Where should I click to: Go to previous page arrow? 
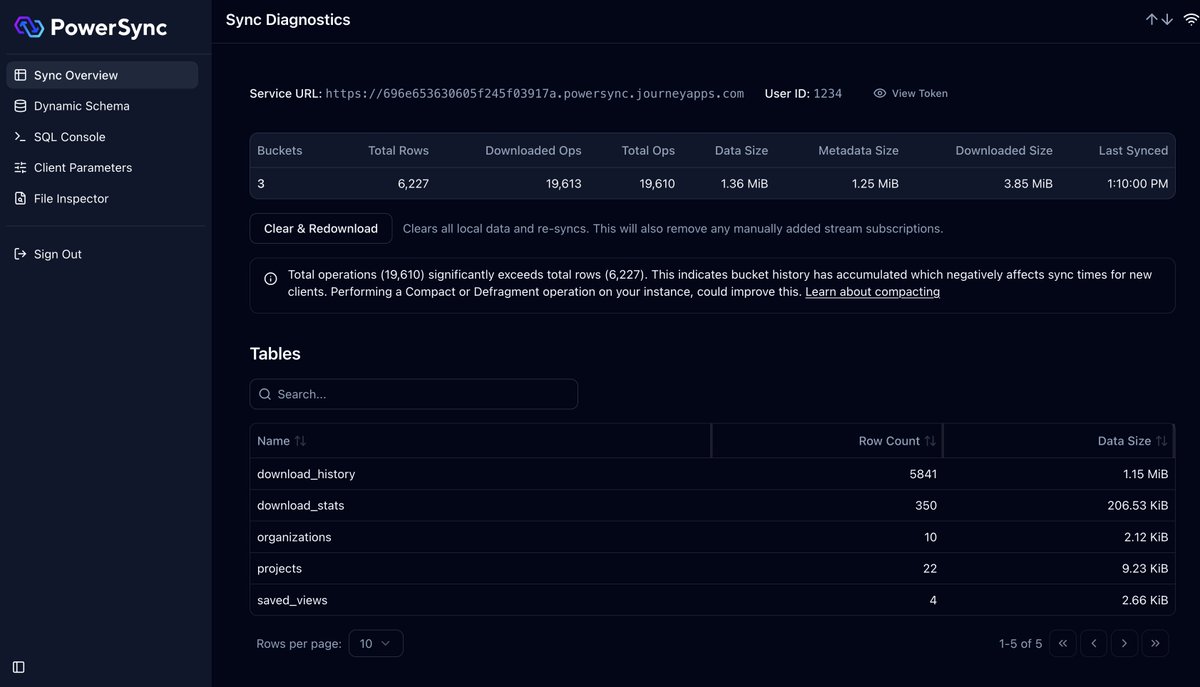tap(1094, 643)
